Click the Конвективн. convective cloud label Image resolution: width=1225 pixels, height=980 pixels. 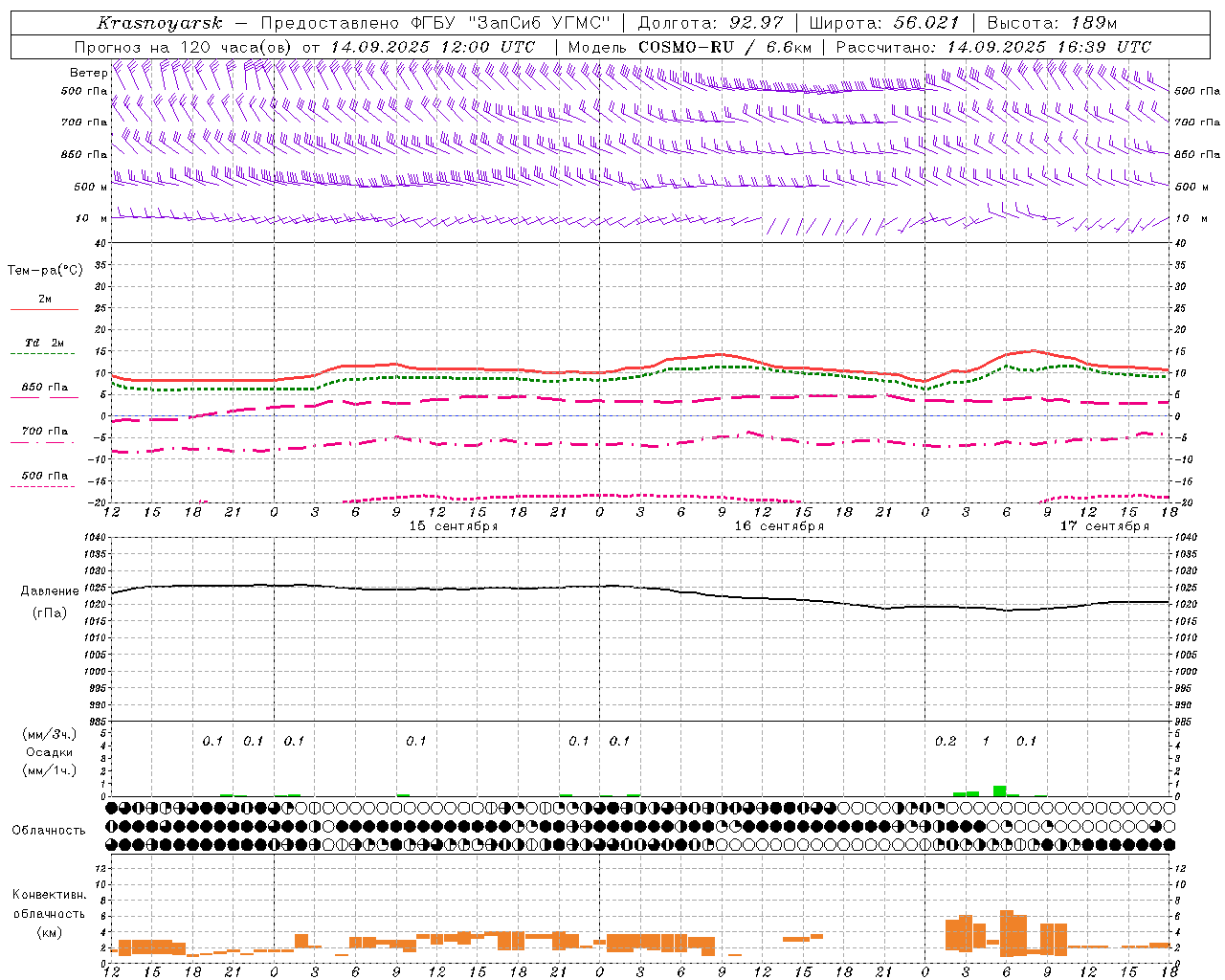[49, 895]
